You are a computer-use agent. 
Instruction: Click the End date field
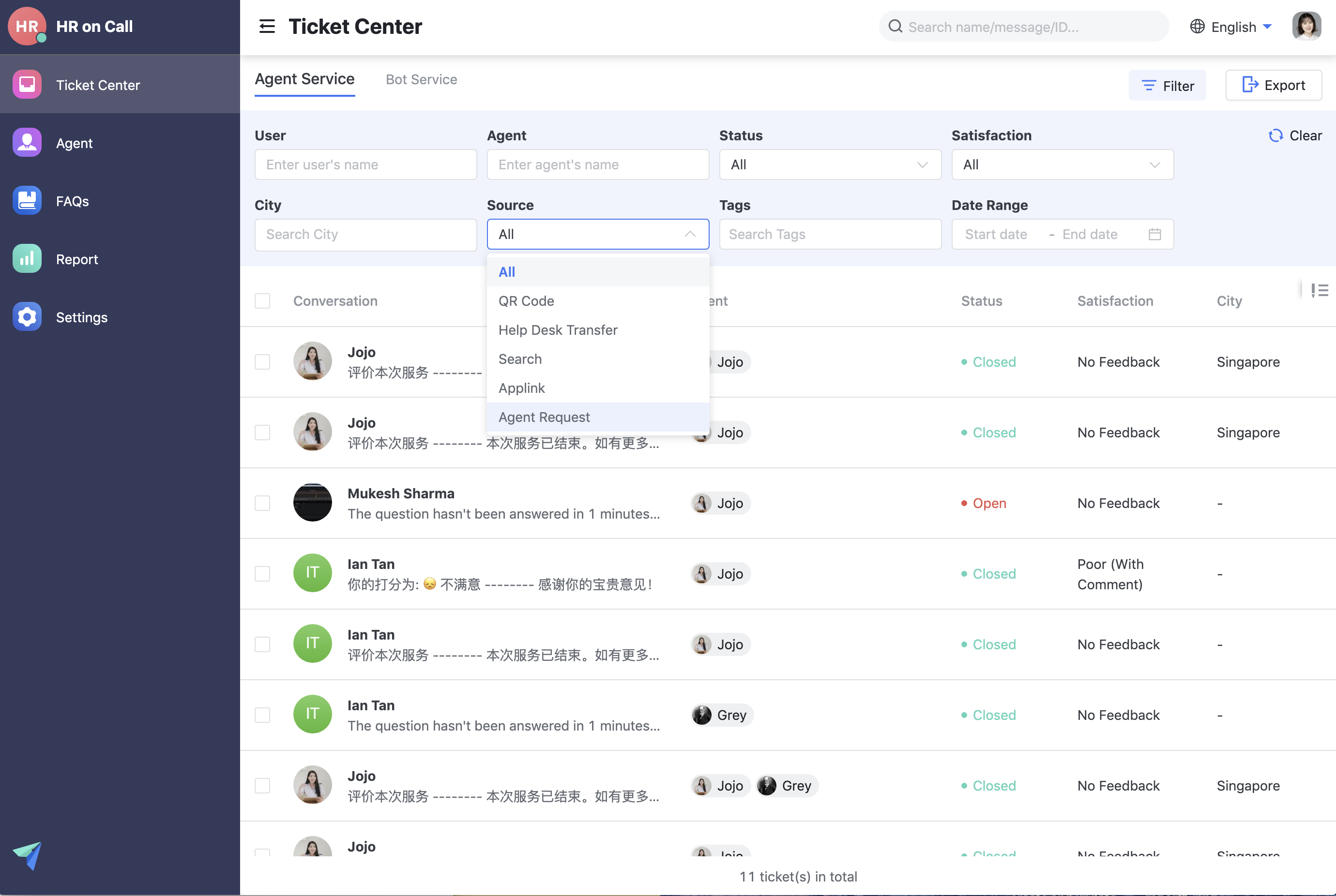point(1090,234)
